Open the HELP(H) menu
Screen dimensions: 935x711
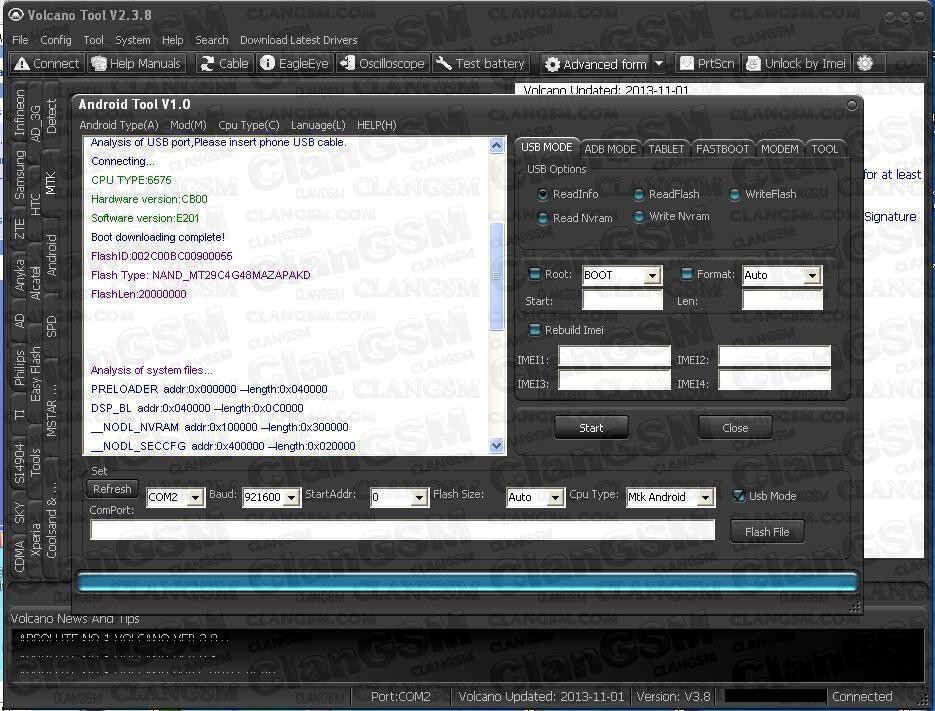(376, 125)
